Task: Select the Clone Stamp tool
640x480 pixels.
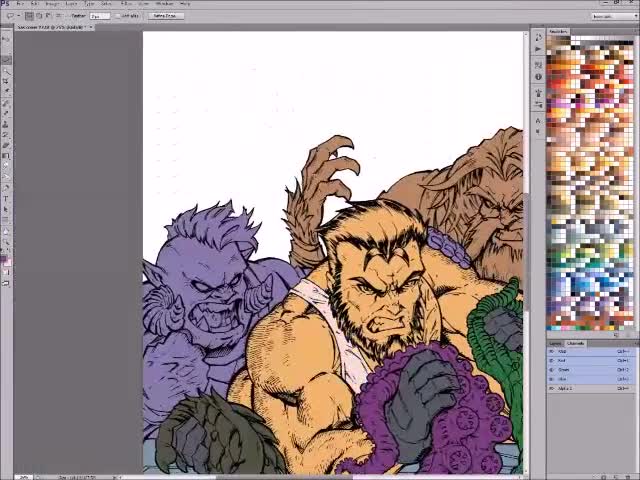Action: (x=6, y=124)
